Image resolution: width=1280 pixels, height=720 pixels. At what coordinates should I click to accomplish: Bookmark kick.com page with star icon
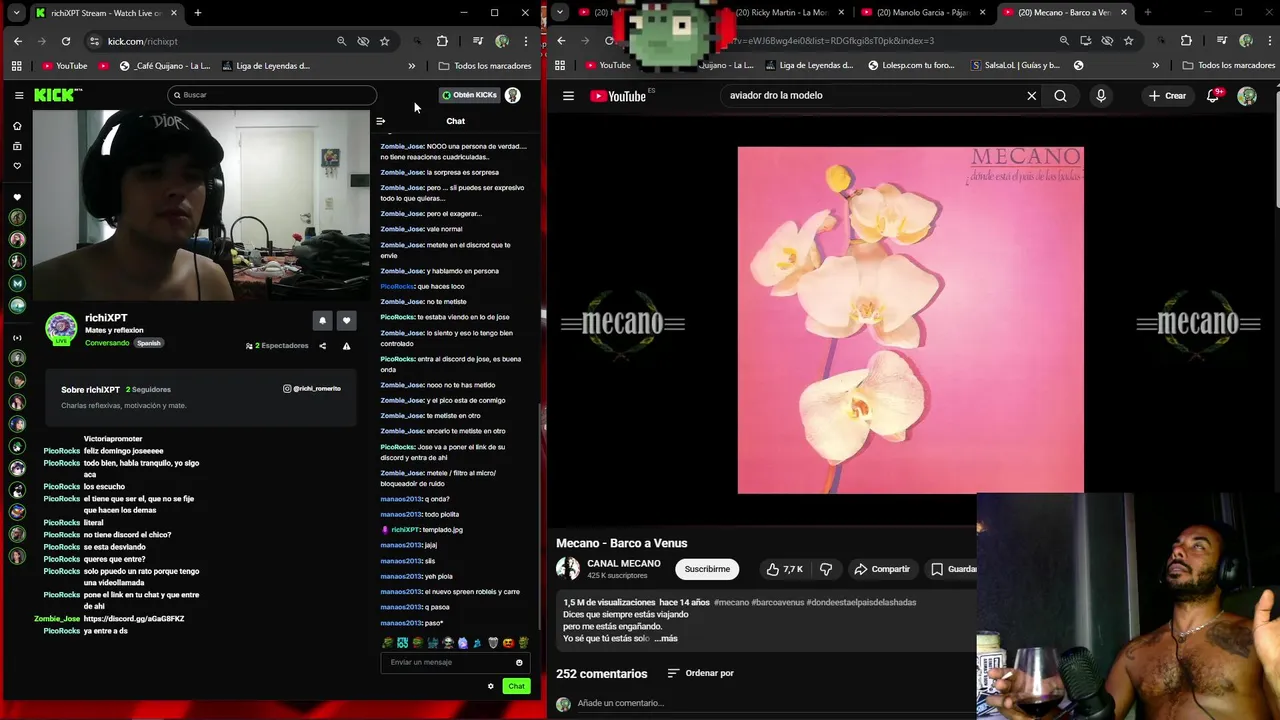pos(385,41)
